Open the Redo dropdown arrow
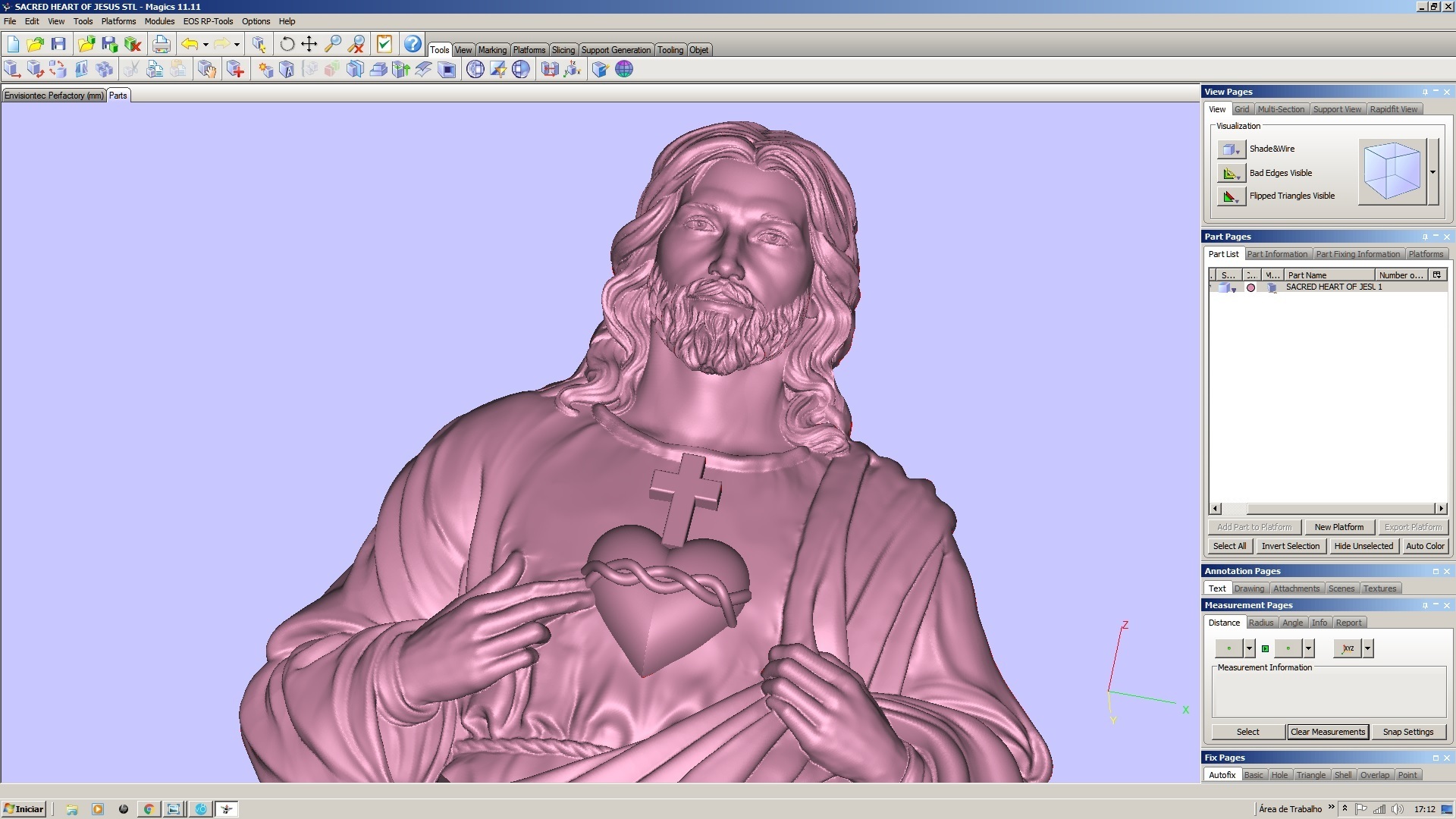This screenshot has height=819, width=1456. tap(236, 44)
